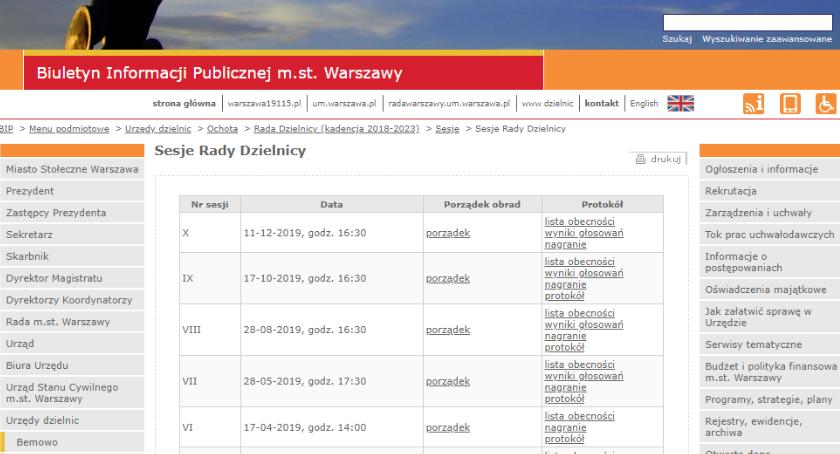The width and height of the screenshot is (840, 454).
Task: Navigate to Menu podmiotowe breadcrumb
Action: point(69,129)
